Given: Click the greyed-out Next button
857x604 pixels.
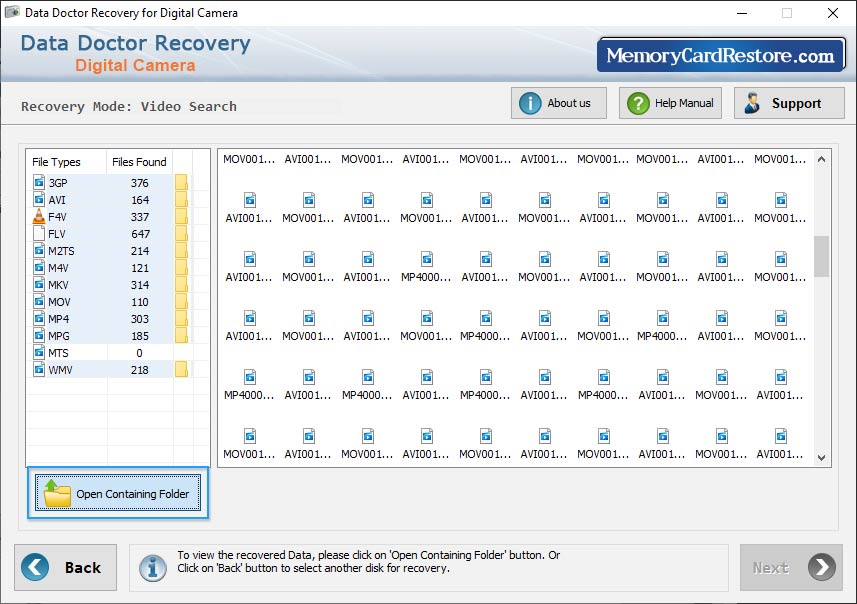Looking at the screenshot, I should coord(791,567).
